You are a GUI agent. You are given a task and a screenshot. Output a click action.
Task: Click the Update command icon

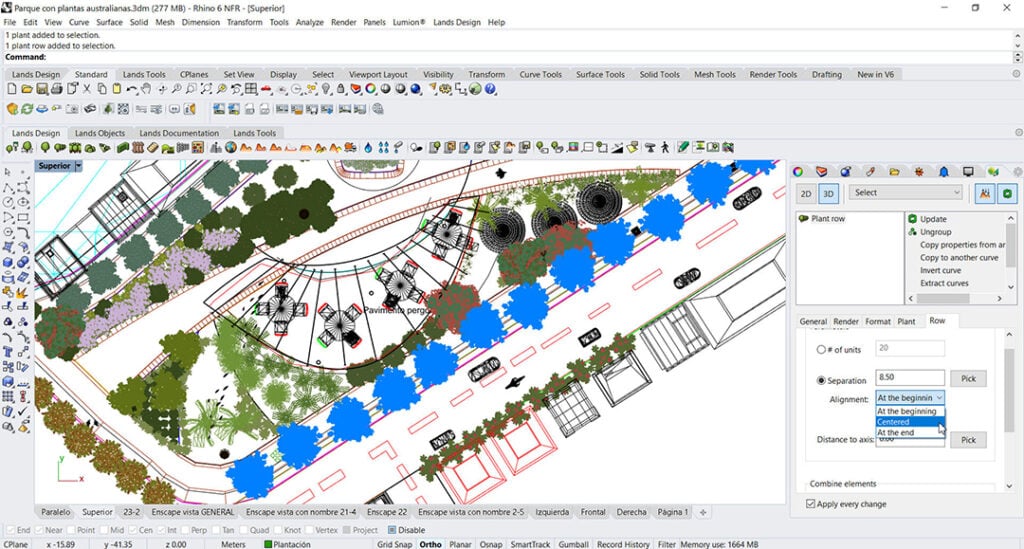click(x=913, y=219)
